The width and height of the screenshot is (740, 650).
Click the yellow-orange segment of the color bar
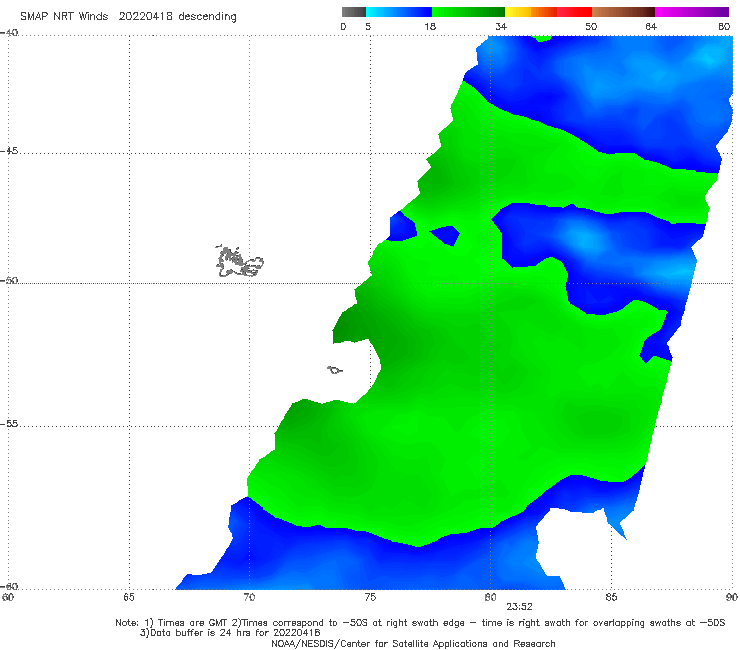tap(531, 12)
